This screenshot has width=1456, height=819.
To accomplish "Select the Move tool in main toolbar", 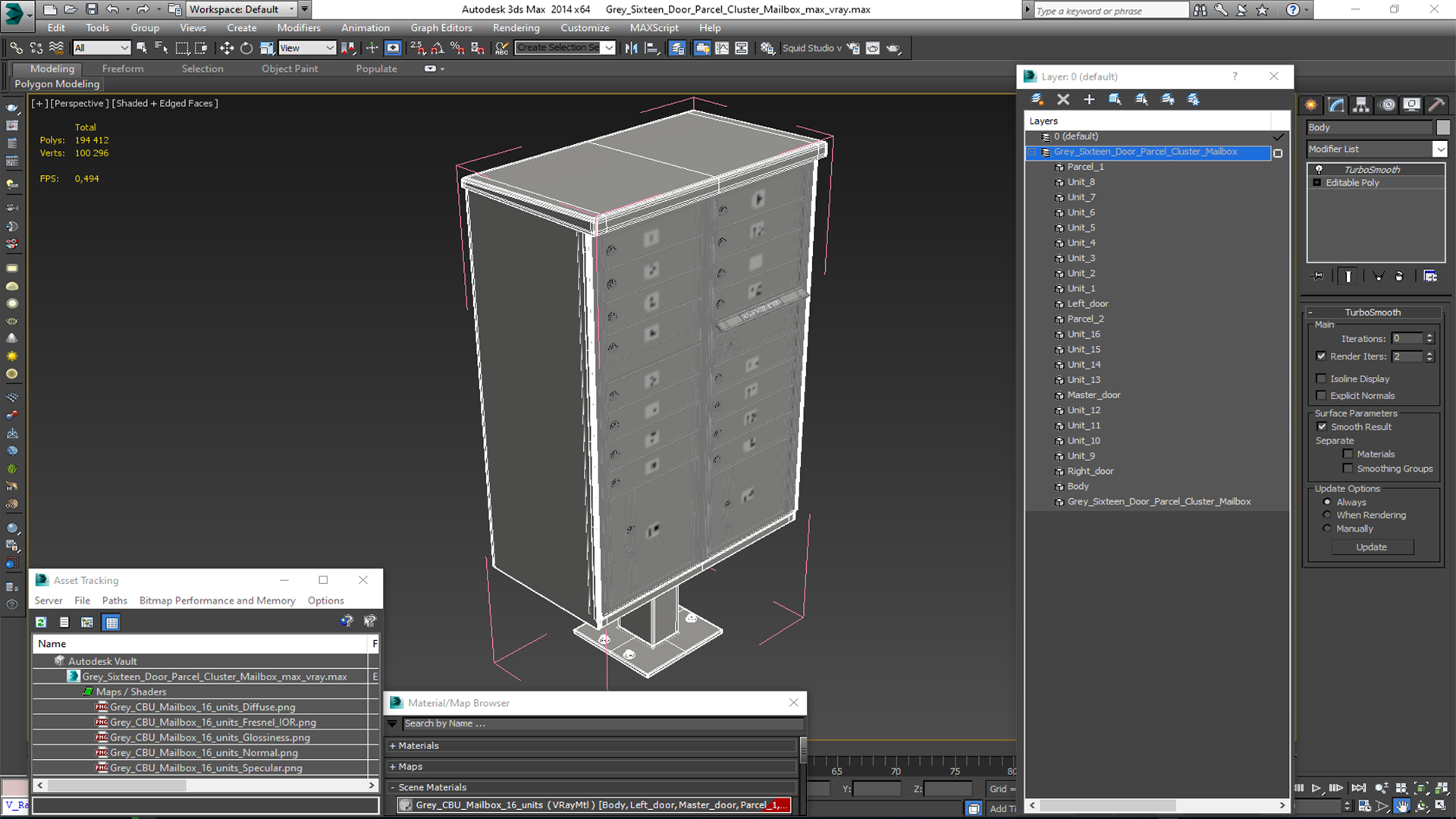I will (x=226, y=48).
